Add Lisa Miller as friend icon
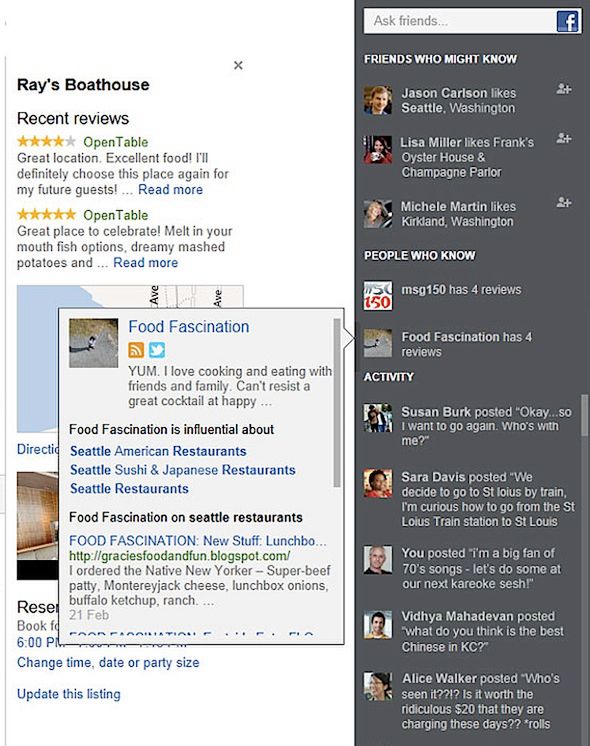Viewport: 590px width, 746px height. point(563,138)
